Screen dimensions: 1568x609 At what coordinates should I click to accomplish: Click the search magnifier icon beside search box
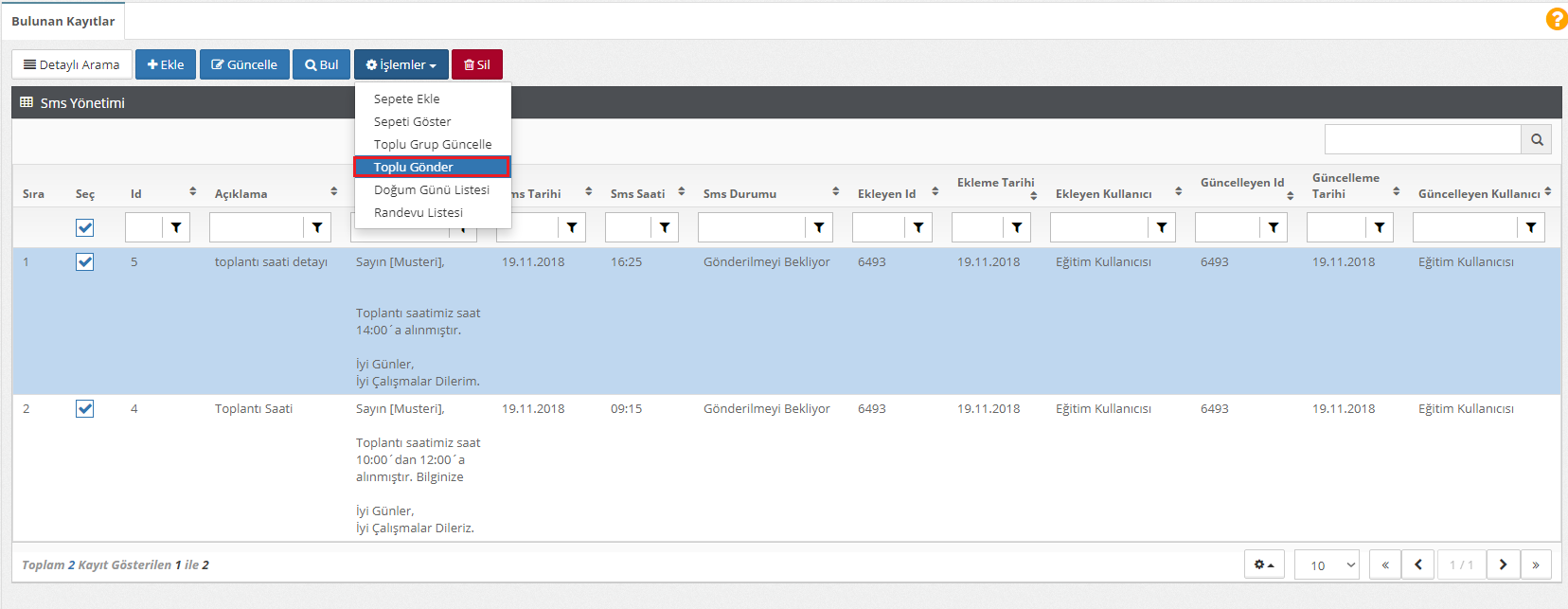[x=1536, y=140]
